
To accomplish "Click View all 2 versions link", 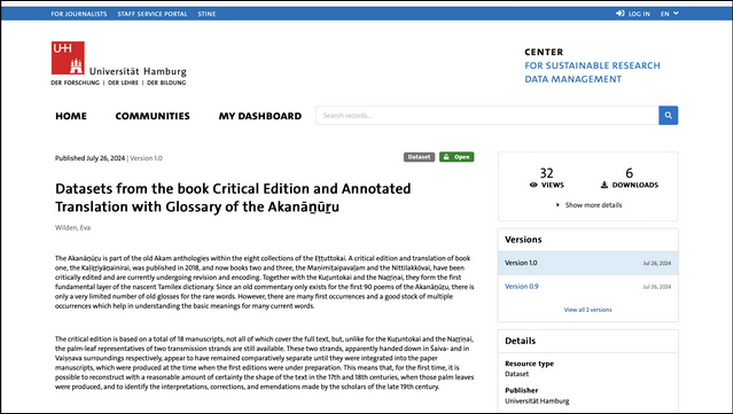I will click(x=587, y=310).
